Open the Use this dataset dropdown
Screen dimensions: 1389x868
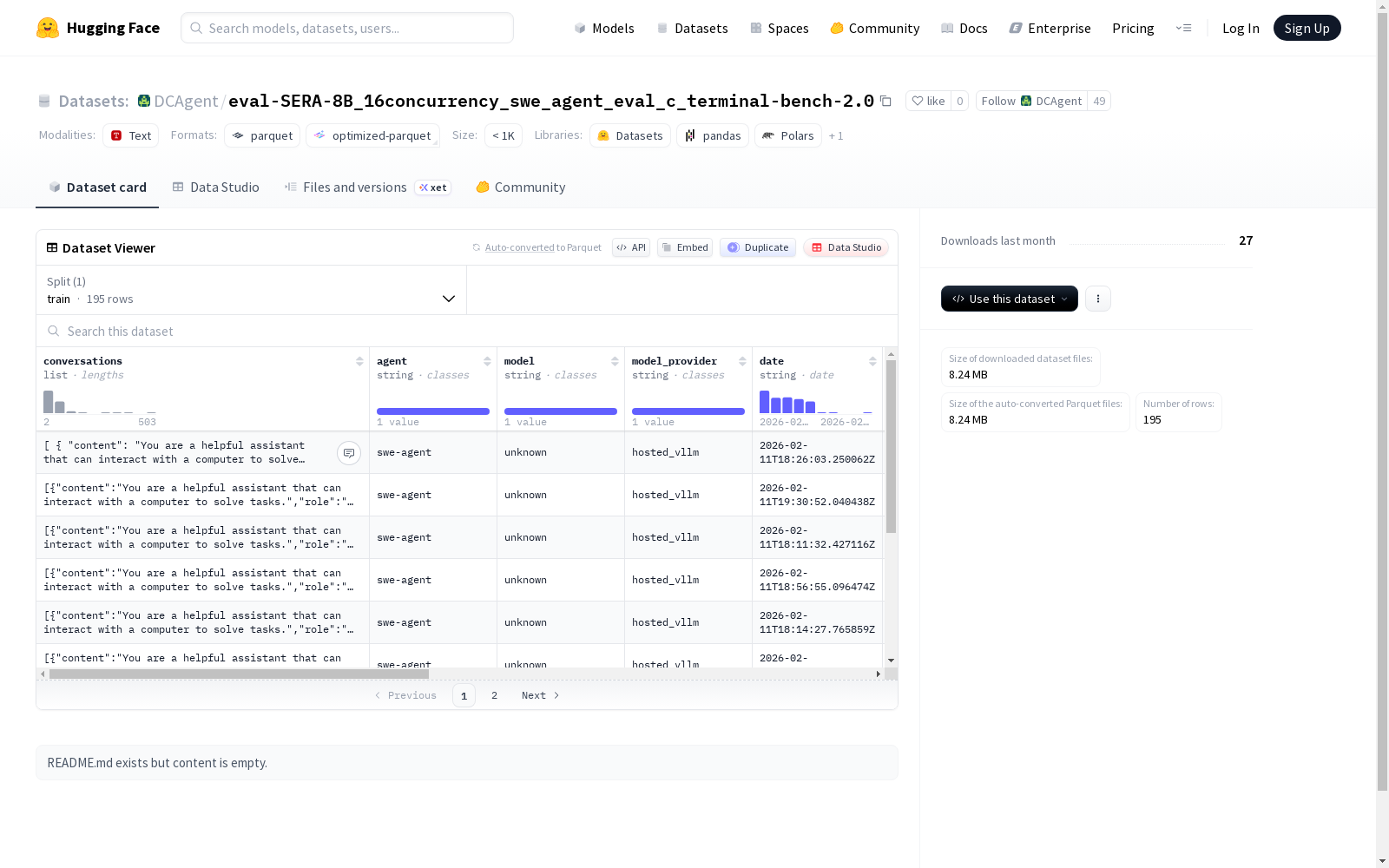pyautogui.click(x=1010, y=299)
